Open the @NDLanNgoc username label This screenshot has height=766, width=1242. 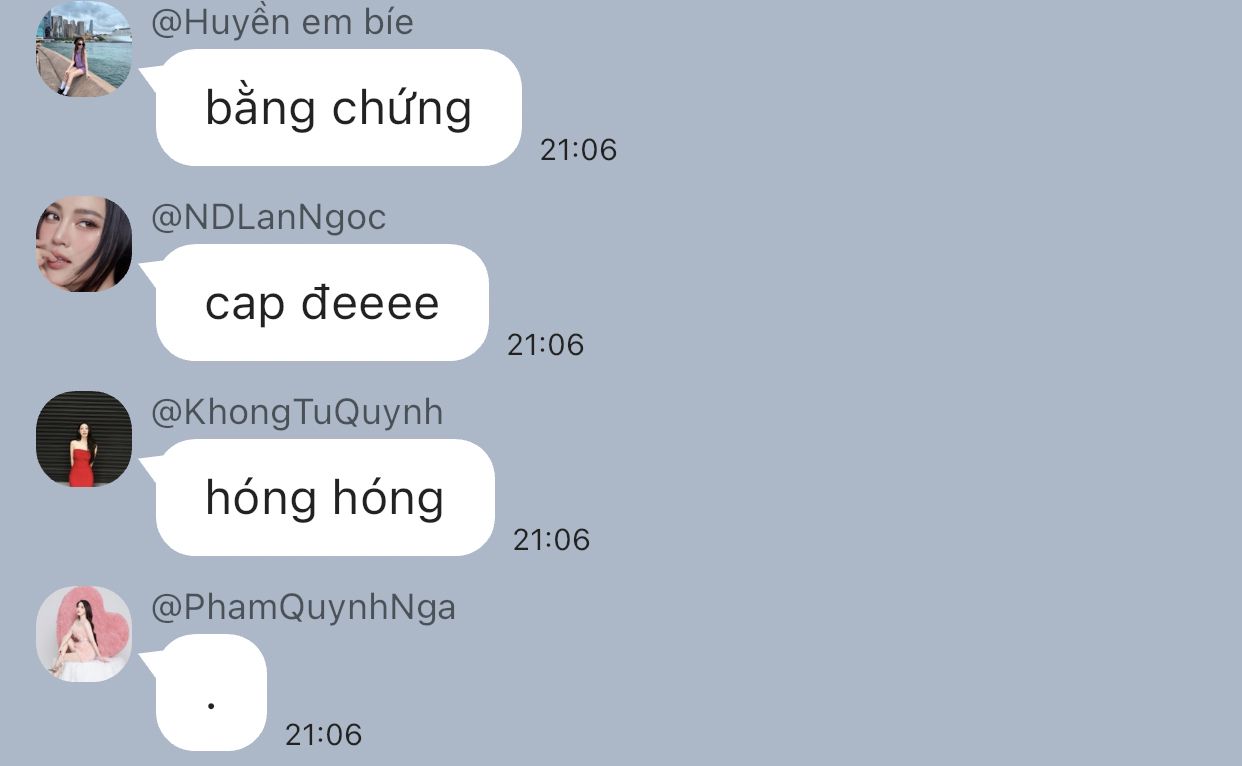click(268, 217)
